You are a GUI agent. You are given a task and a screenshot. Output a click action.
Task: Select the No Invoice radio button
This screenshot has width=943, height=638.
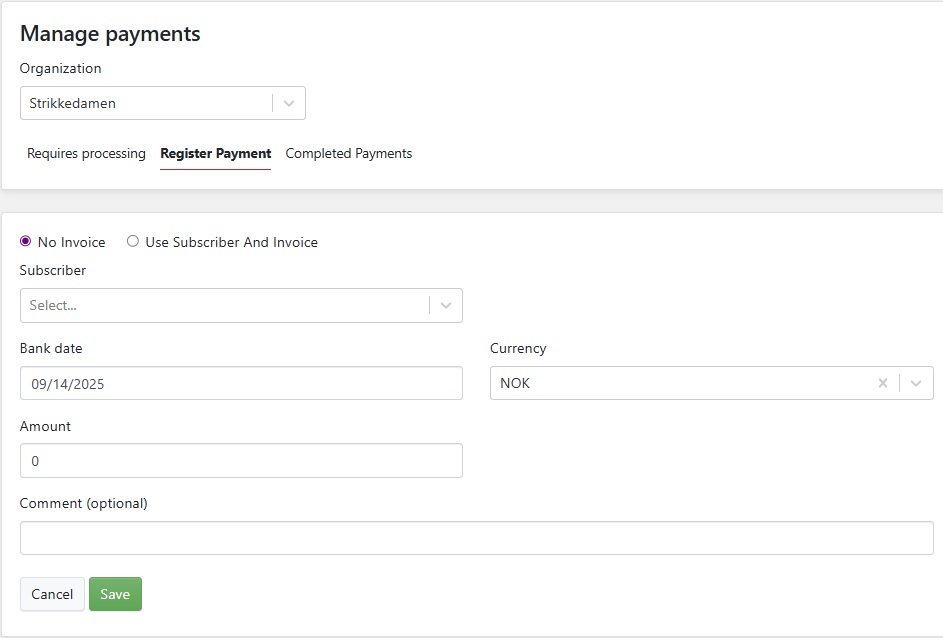tap(25, 241)
